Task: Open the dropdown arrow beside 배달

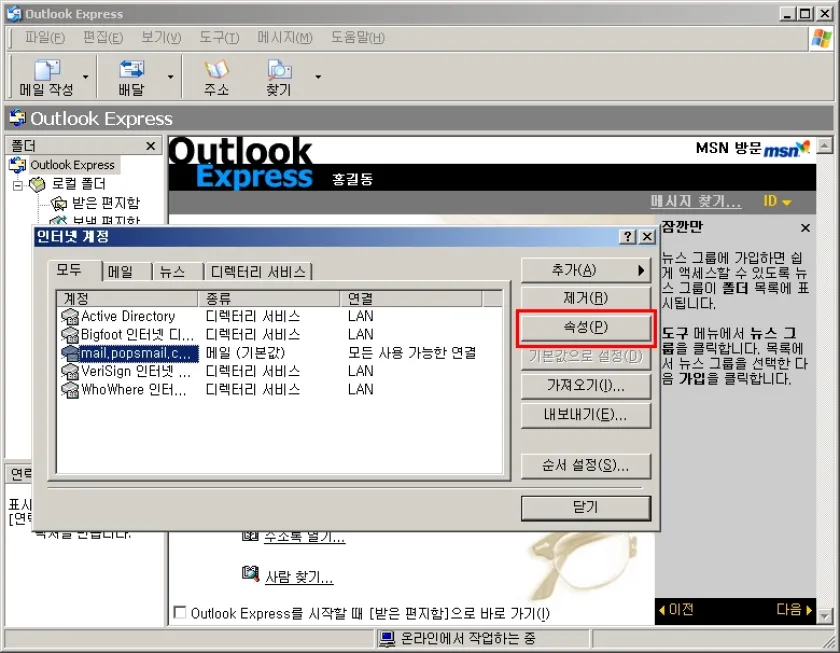Action: tap(170, 78)
